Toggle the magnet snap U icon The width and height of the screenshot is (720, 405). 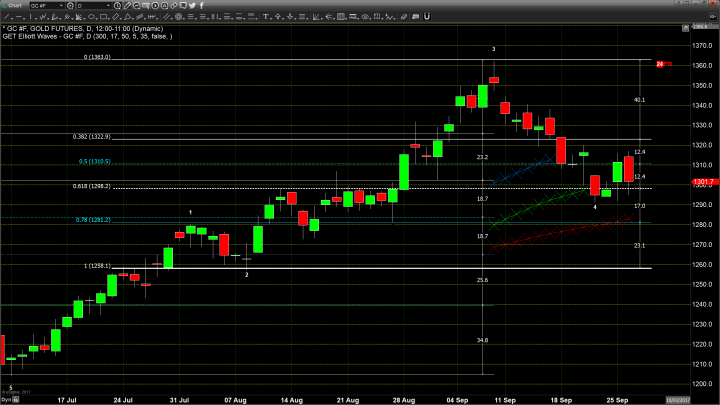pos(427,17)
